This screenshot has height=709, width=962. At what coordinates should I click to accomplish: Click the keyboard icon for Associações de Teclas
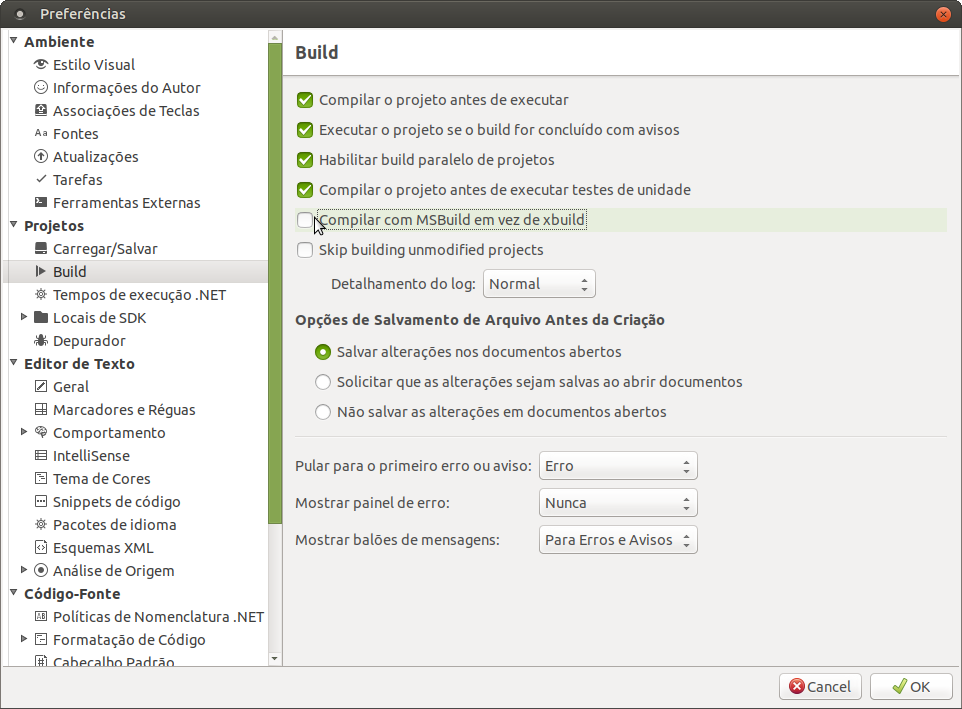(x=40, y=110)
